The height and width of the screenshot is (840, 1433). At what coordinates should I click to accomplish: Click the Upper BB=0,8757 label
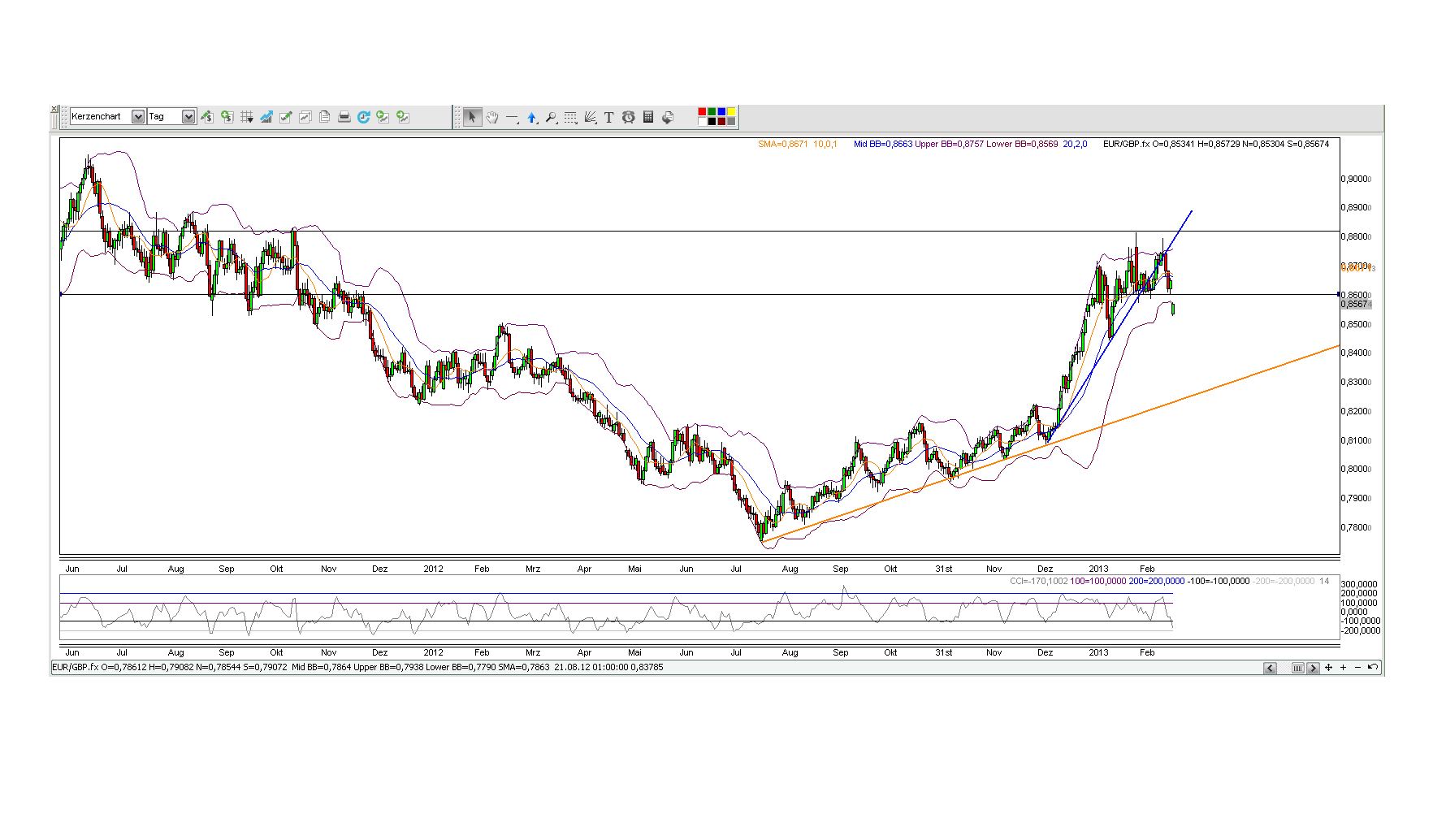950,145
